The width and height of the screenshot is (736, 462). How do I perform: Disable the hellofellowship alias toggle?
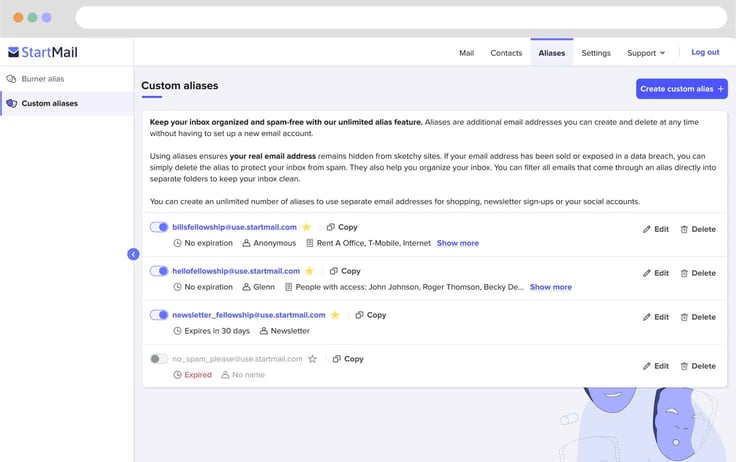(x=159, y=271)
